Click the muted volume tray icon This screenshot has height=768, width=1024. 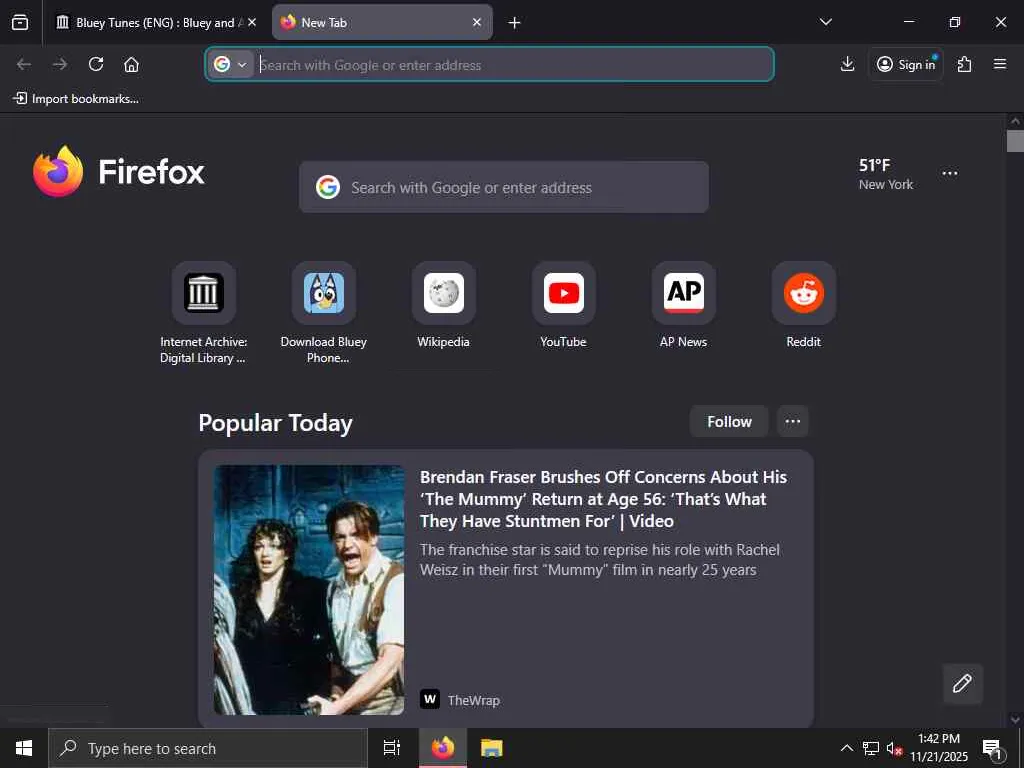893,748
